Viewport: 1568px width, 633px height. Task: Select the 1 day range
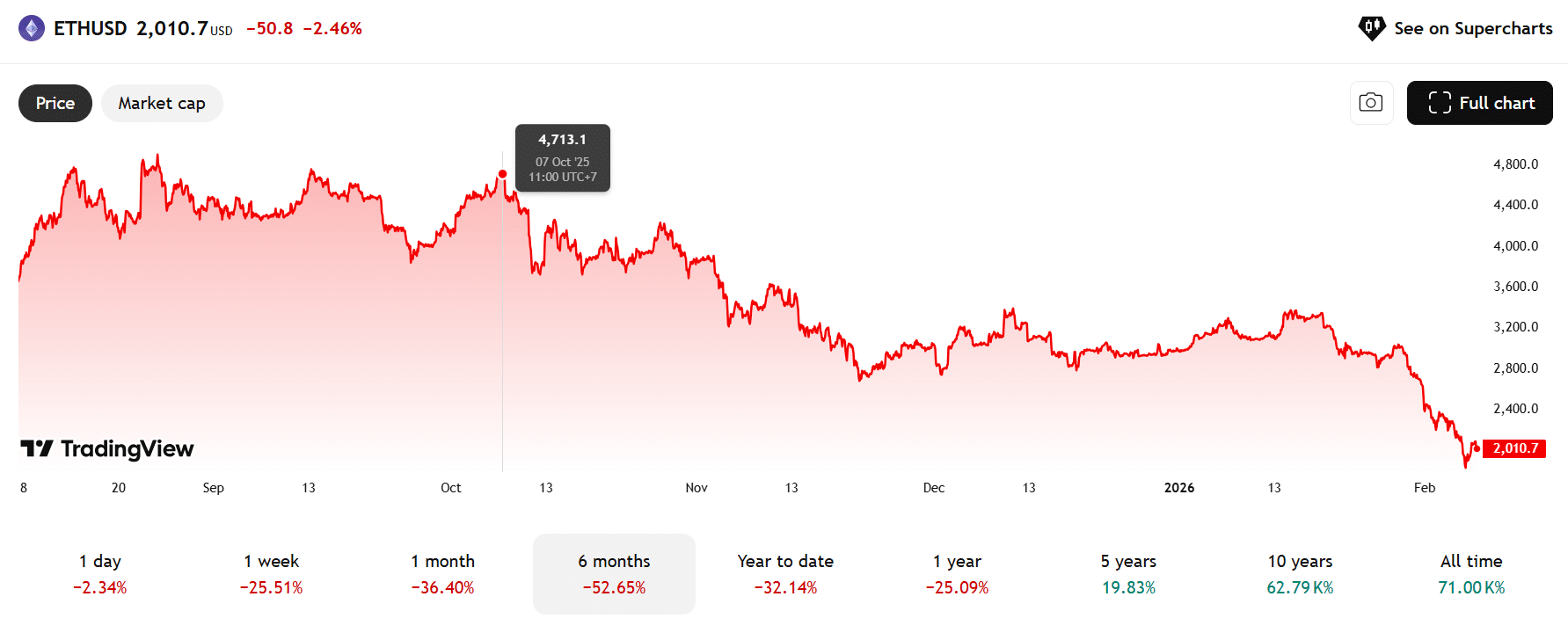click(x=100, y=573)
